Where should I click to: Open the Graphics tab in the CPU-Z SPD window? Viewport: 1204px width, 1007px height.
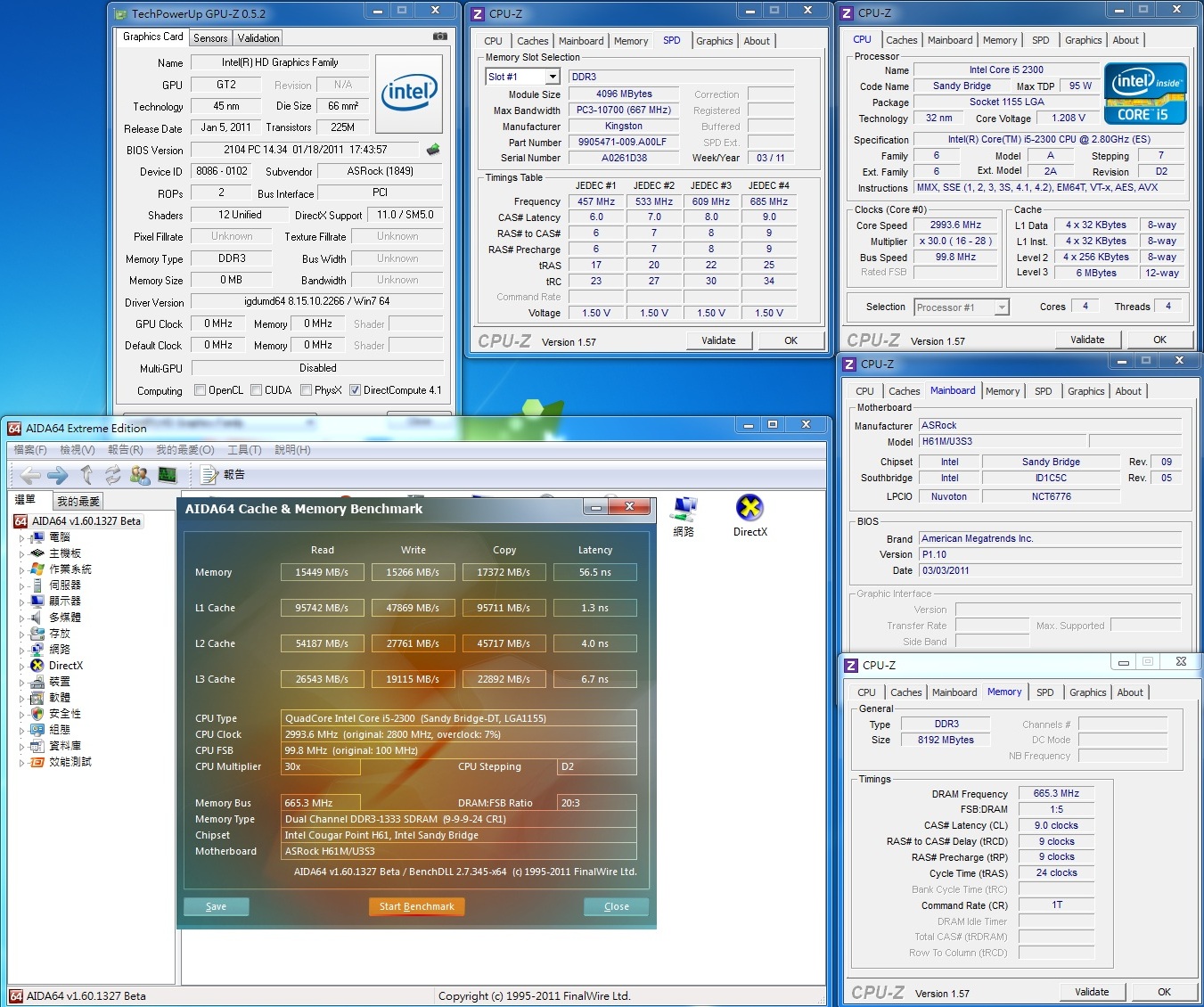point(715,41)
